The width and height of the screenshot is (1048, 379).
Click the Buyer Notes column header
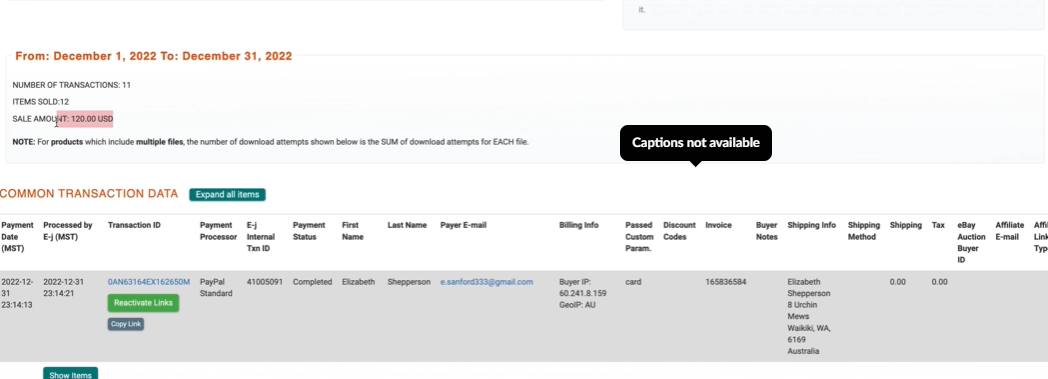pos(767,231)
